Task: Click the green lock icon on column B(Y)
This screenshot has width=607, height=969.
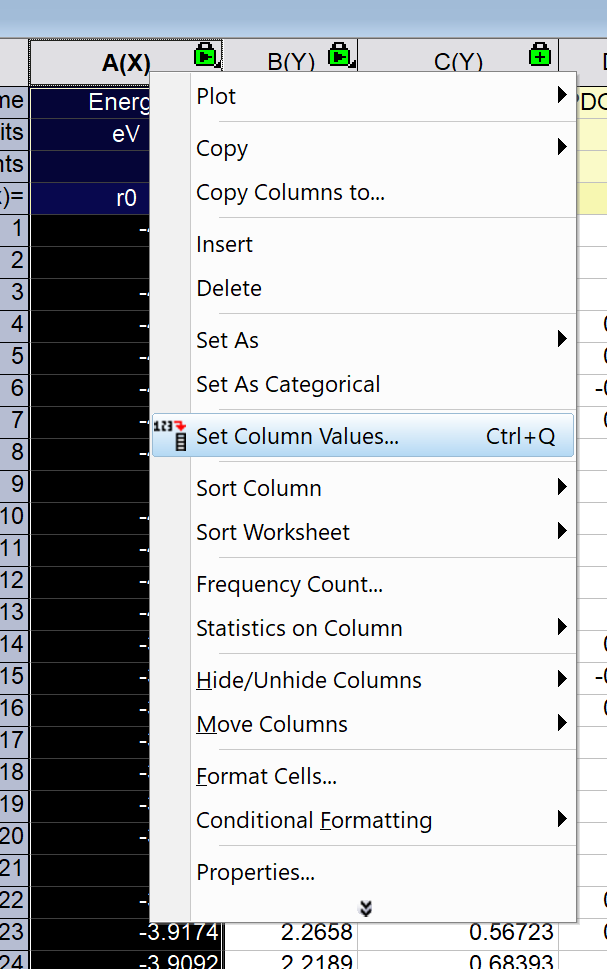Action: (x=341, y=55)
